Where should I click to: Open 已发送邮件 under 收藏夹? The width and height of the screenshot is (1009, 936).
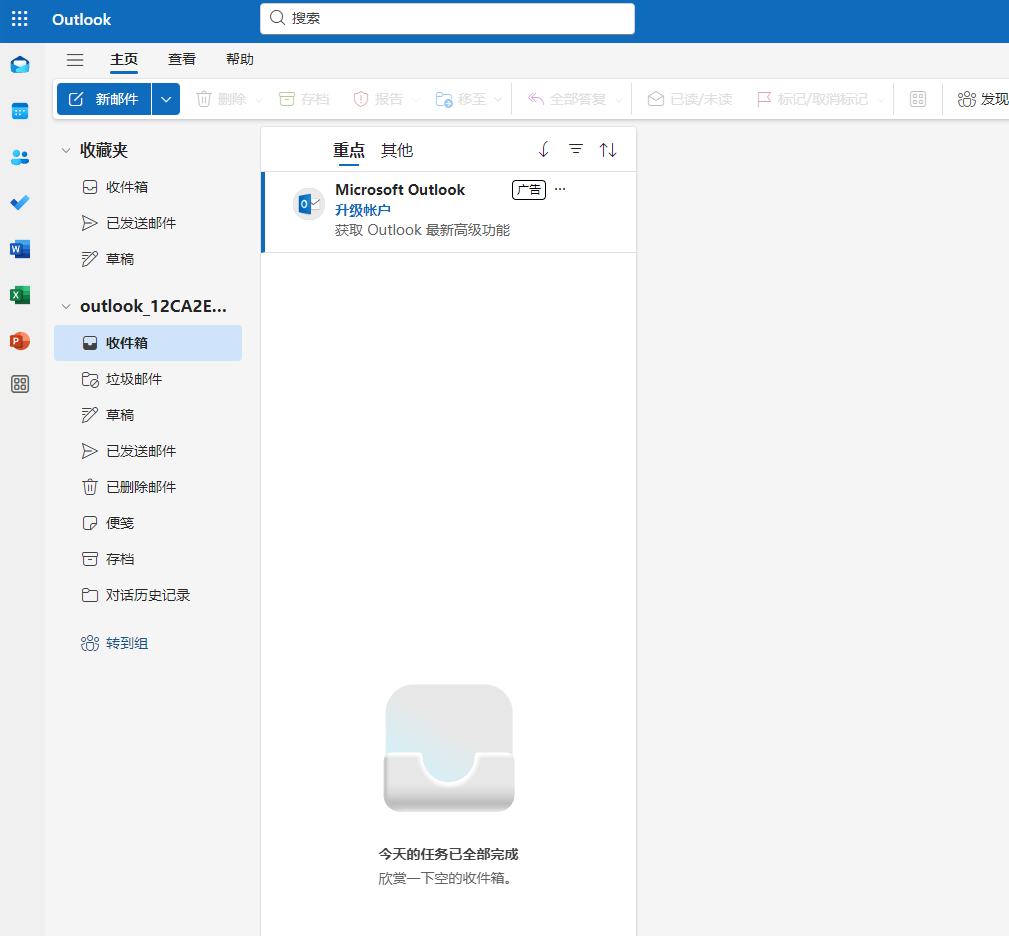point(148,223)
